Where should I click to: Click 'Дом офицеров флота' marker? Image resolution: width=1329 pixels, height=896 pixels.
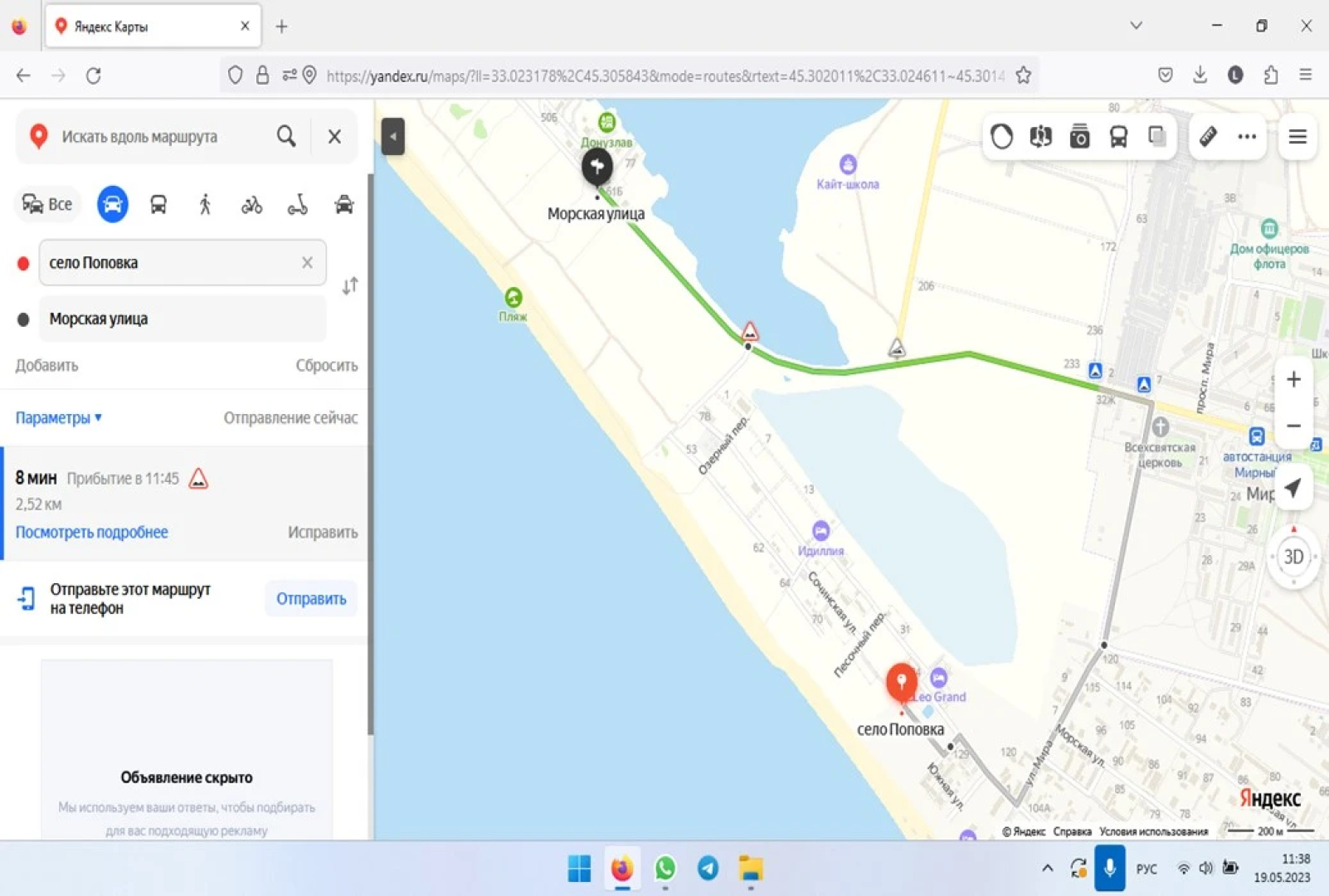pos(1268,228)
